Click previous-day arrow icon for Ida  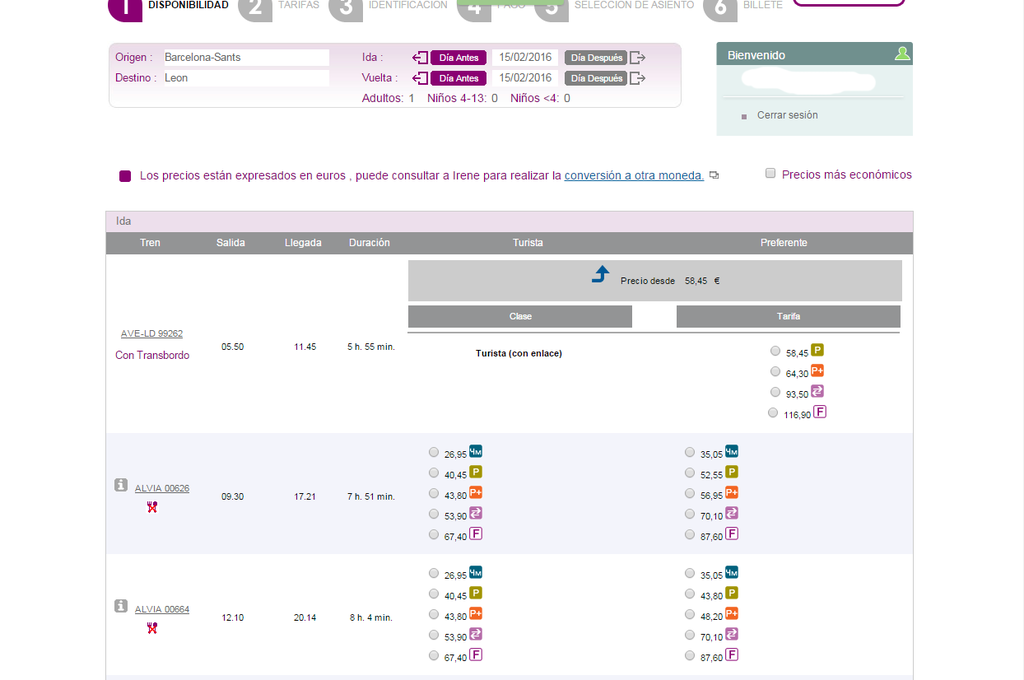tap(420, 57)
